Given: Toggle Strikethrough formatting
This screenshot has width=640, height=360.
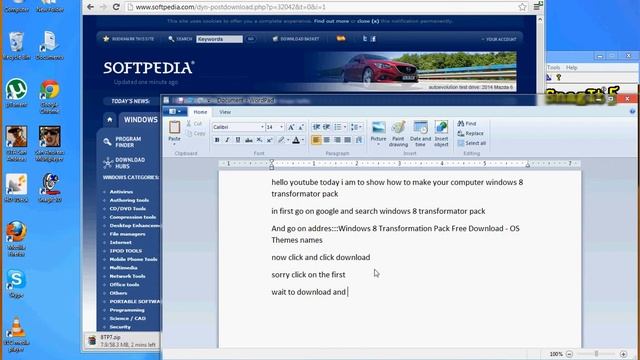Looking at the screenshot, I should [249, 140].
